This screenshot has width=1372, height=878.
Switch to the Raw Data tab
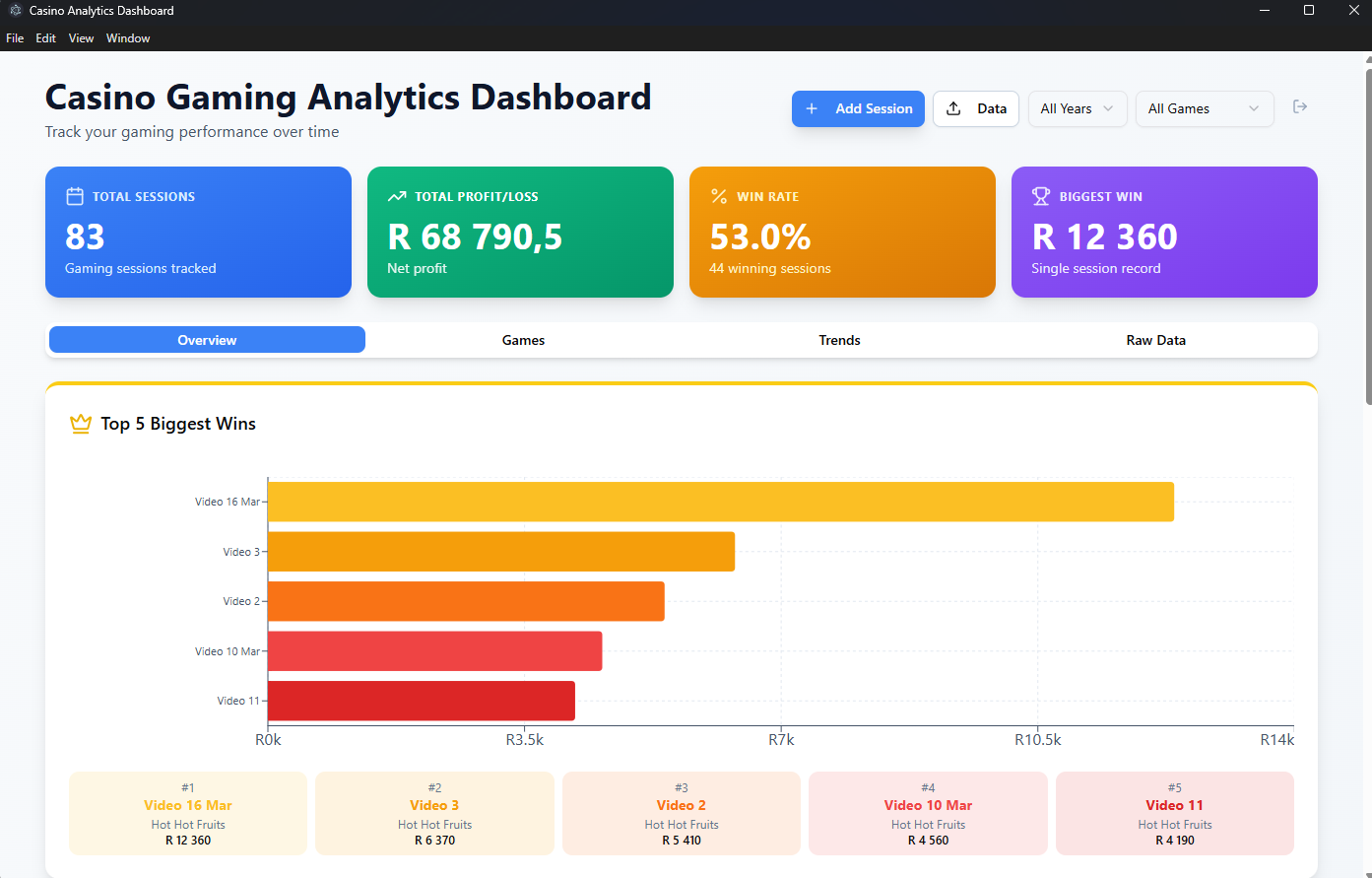coord(1156,340)
